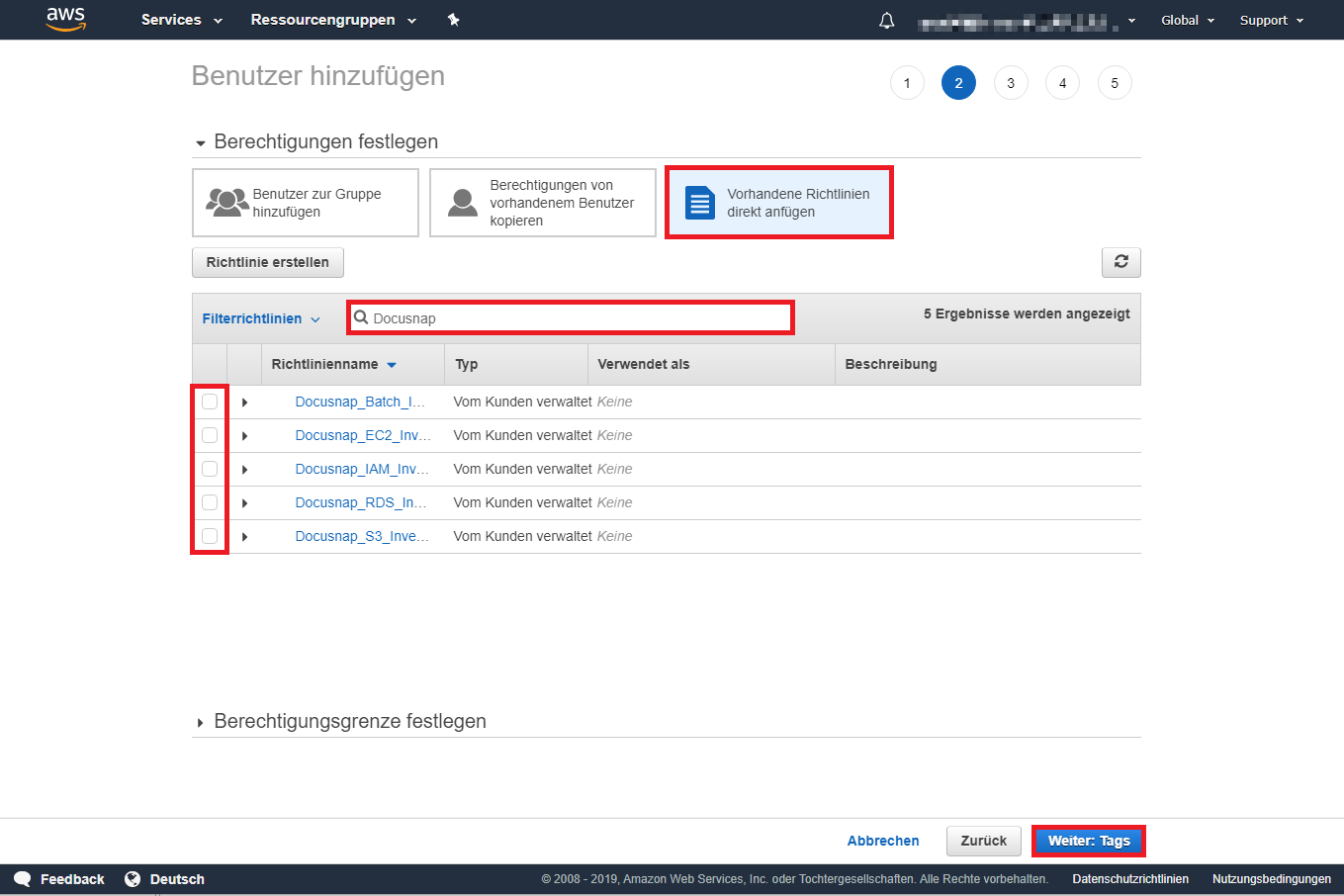The height and width of the screenshot is (896, 1344).
Task: Jump to wizard step 3
Action: coord(1011,83)
